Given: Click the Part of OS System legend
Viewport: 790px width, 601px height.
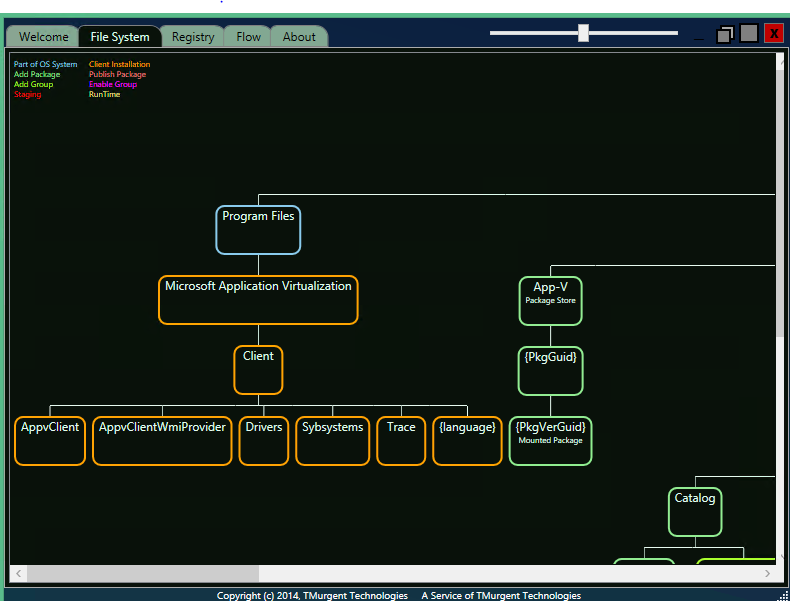Looking at the screenshot, I should (45, 64).
